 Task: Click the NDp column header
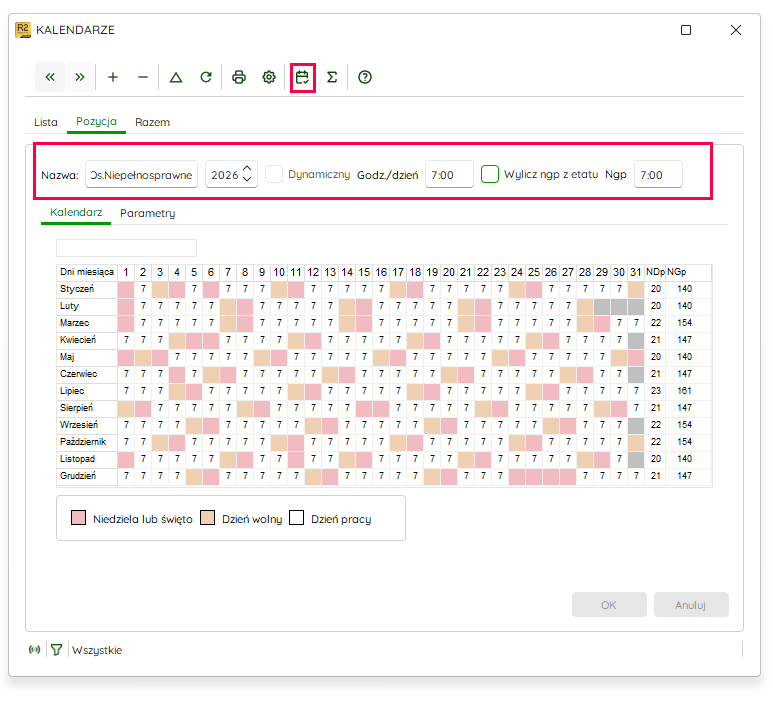tap(655, 272)
